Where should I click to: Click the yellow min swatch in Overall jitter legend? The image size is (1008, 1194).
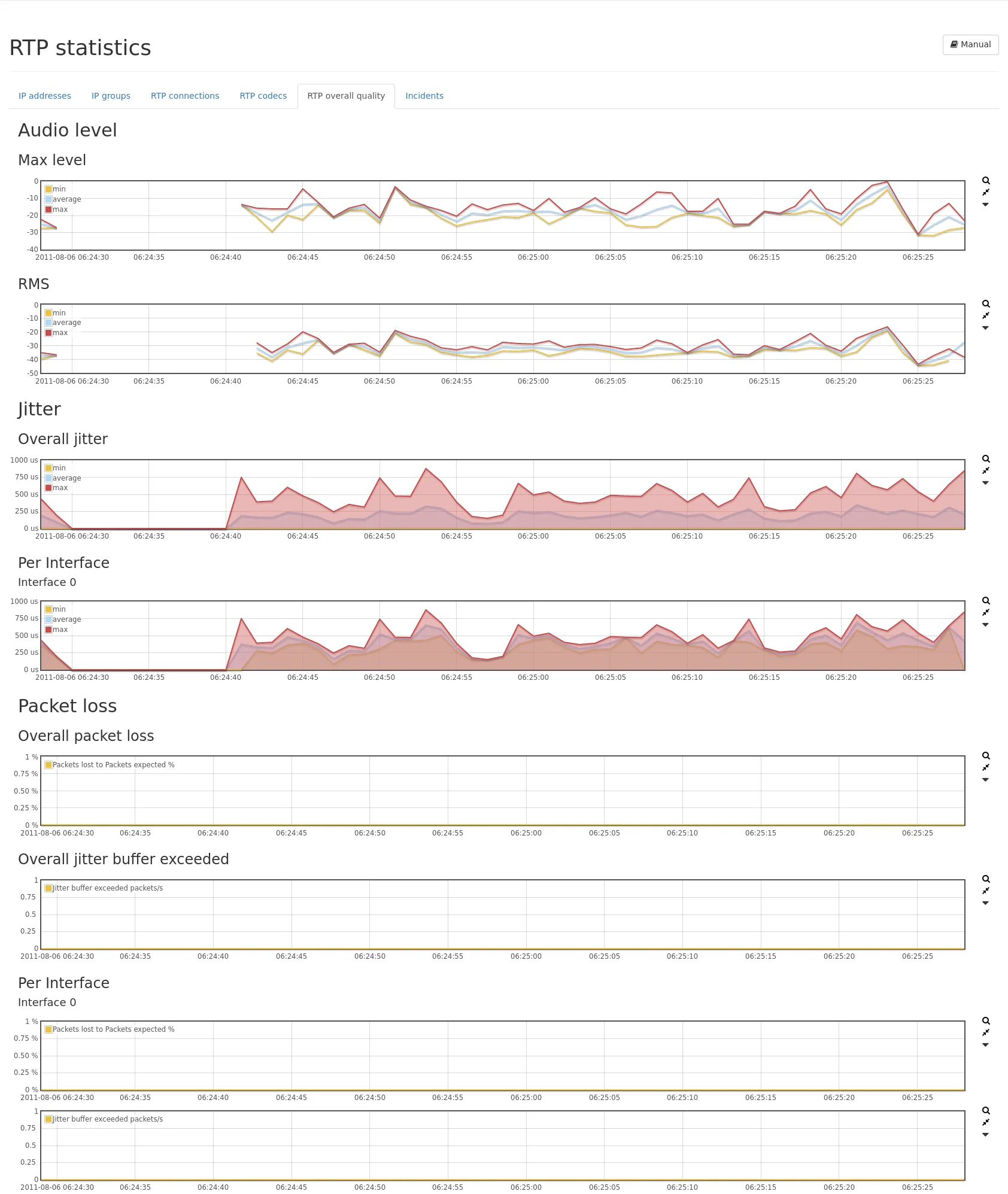(x=48, y=468)
